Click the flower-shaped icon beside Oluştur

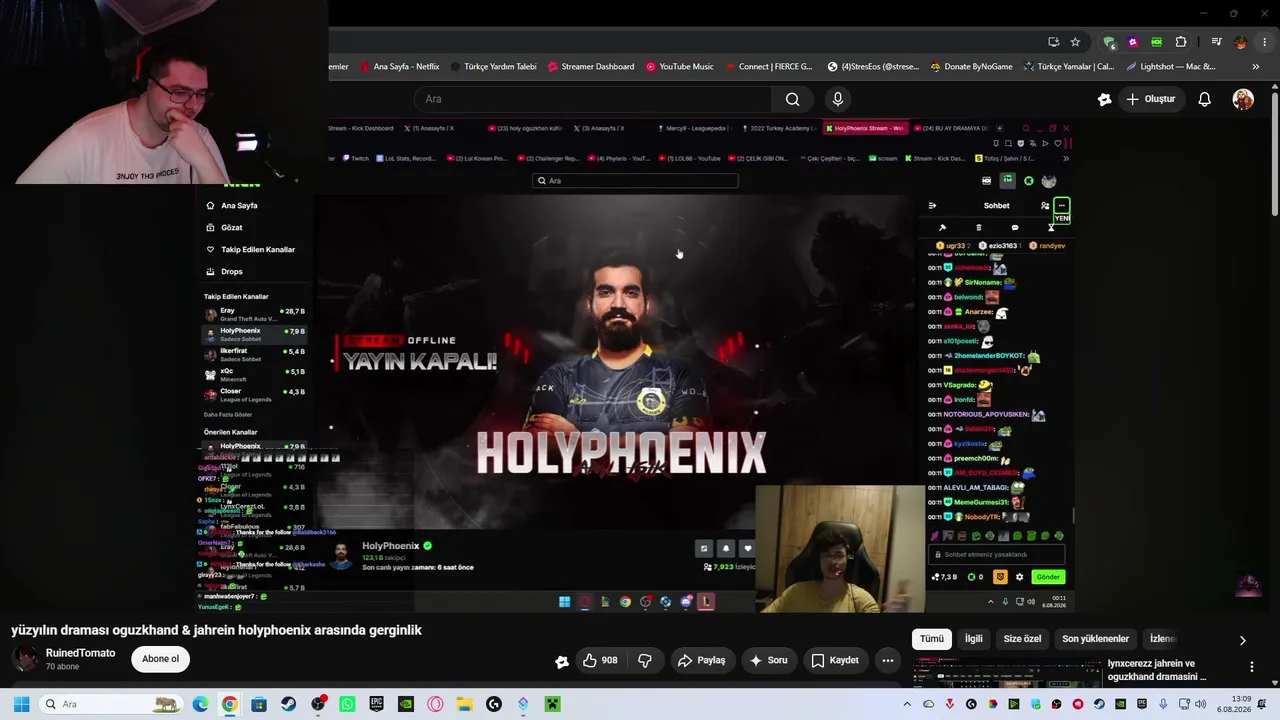point(1104,99)
